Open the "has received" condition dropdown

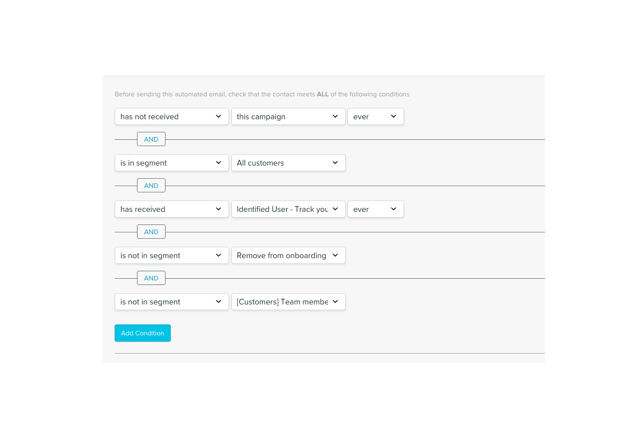coord(171,209)
